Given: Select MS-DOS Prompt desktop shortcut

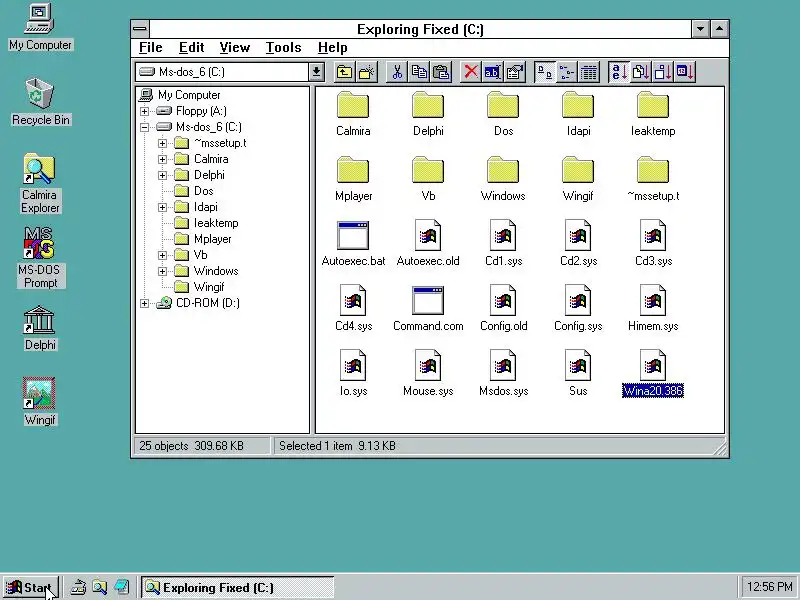Looking at the screenshot, I should coord(39,258).
